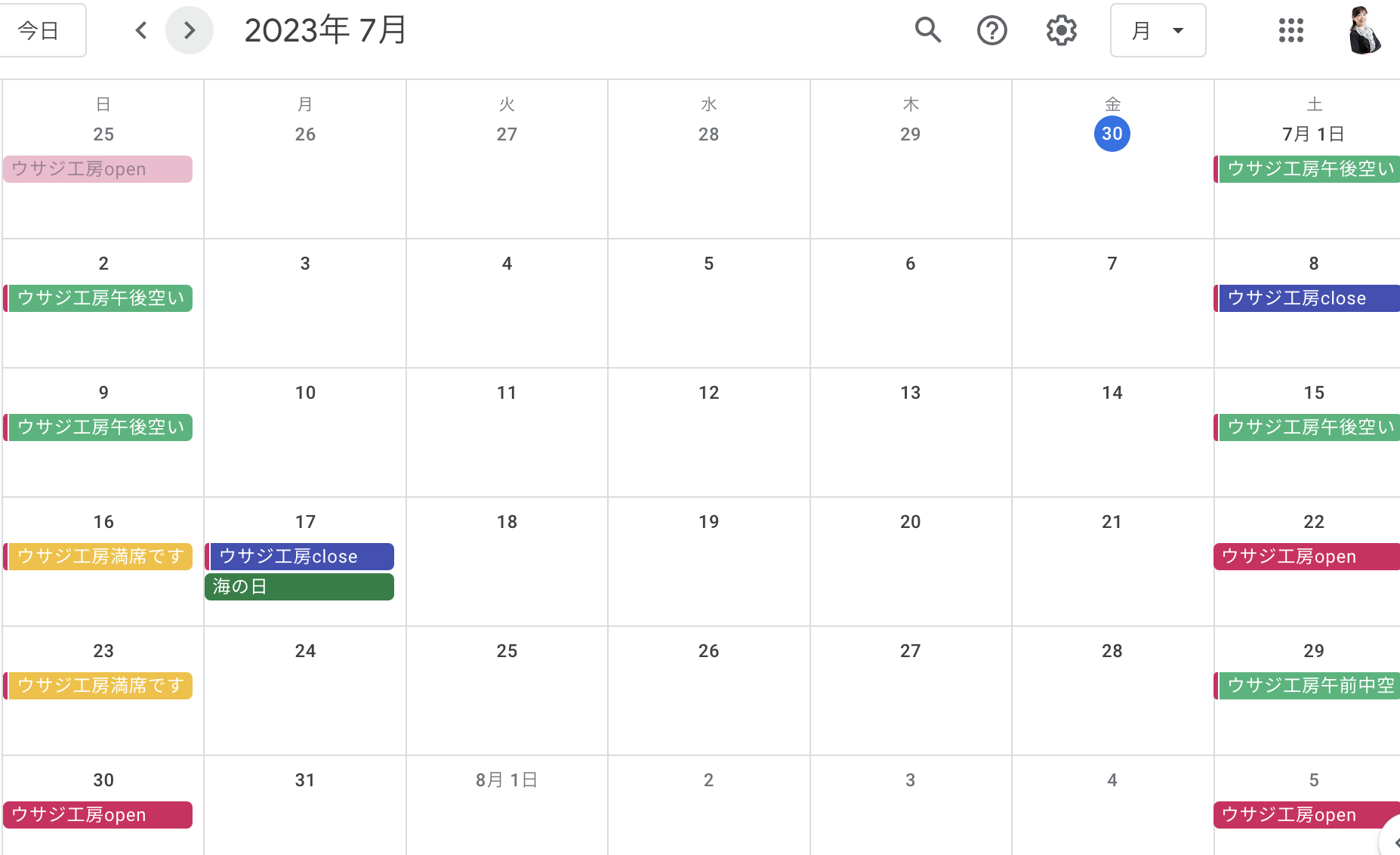Open ウサジ工房満席です event on July 16
Image resolution: width=1400 pixels, height=855 pixels.
pyautogui.click(x=98, y=557)
